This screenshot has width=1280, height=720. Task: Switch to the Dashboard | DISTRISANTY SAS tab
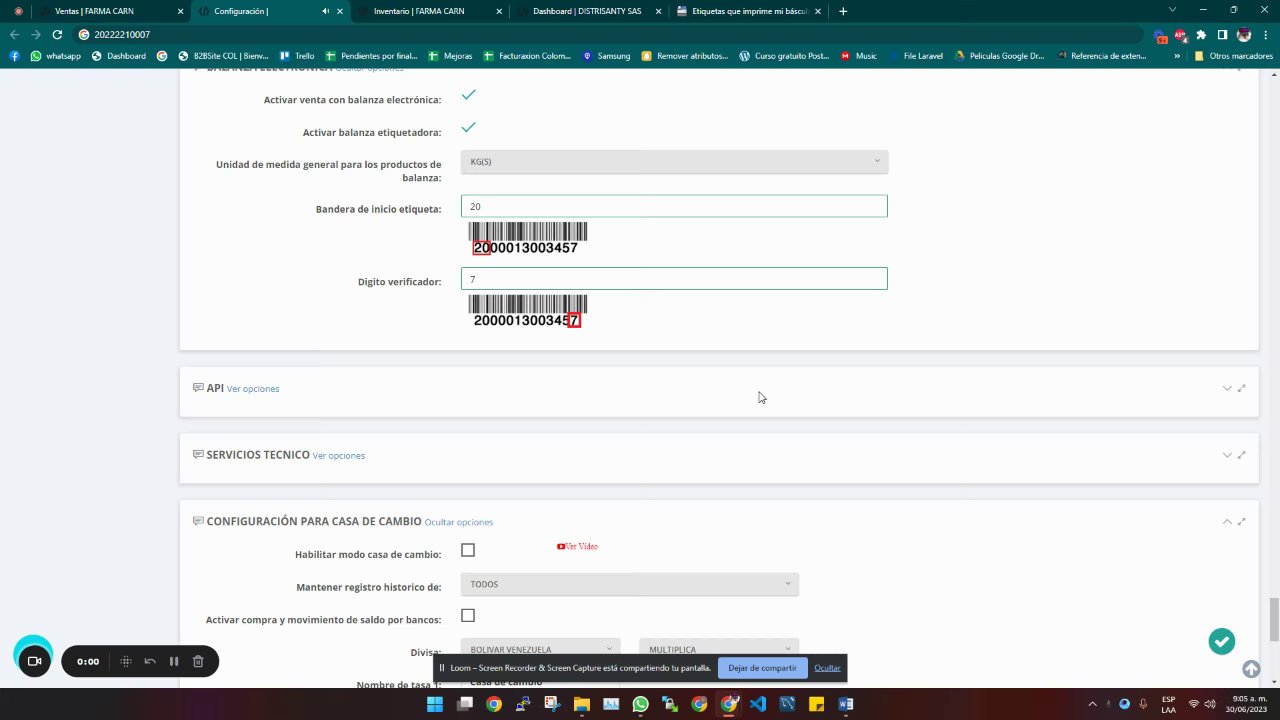[588, 11]
